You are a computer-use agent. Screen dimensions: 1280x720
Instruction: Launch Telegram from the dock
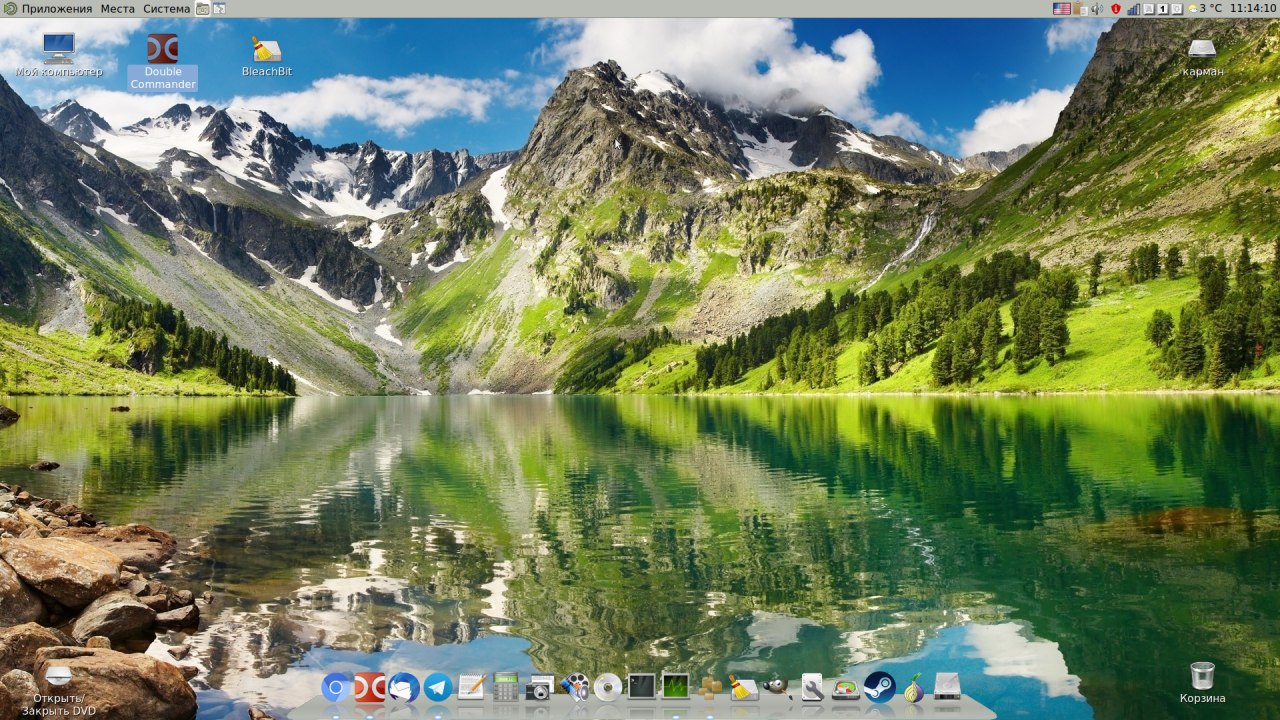click(437, 687)
